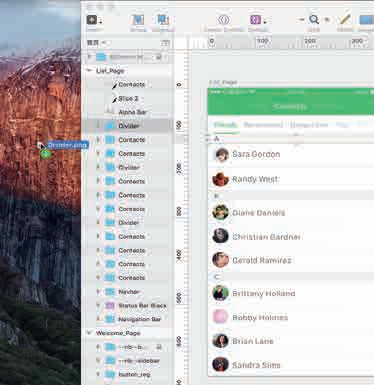Open the purple Symbol dropdown icon

(258, 20)
